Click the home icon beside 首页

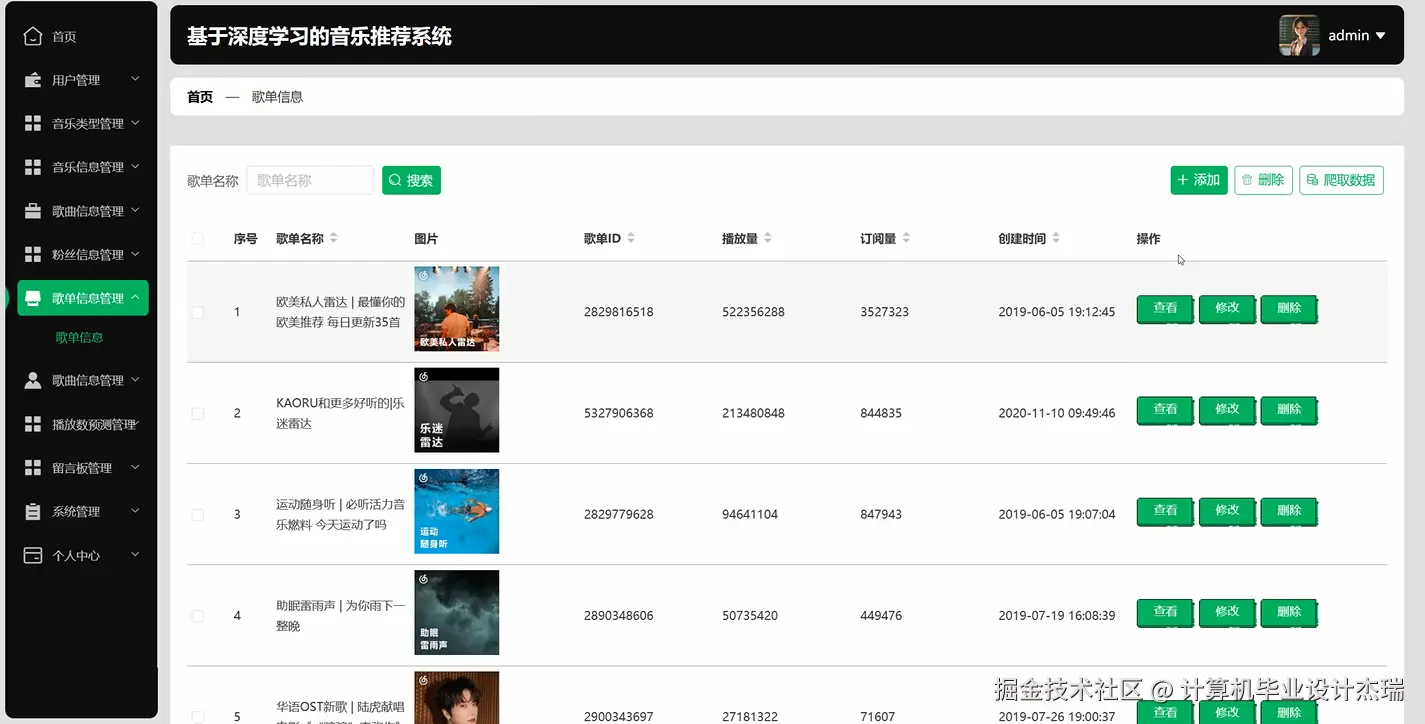(33, 36)
